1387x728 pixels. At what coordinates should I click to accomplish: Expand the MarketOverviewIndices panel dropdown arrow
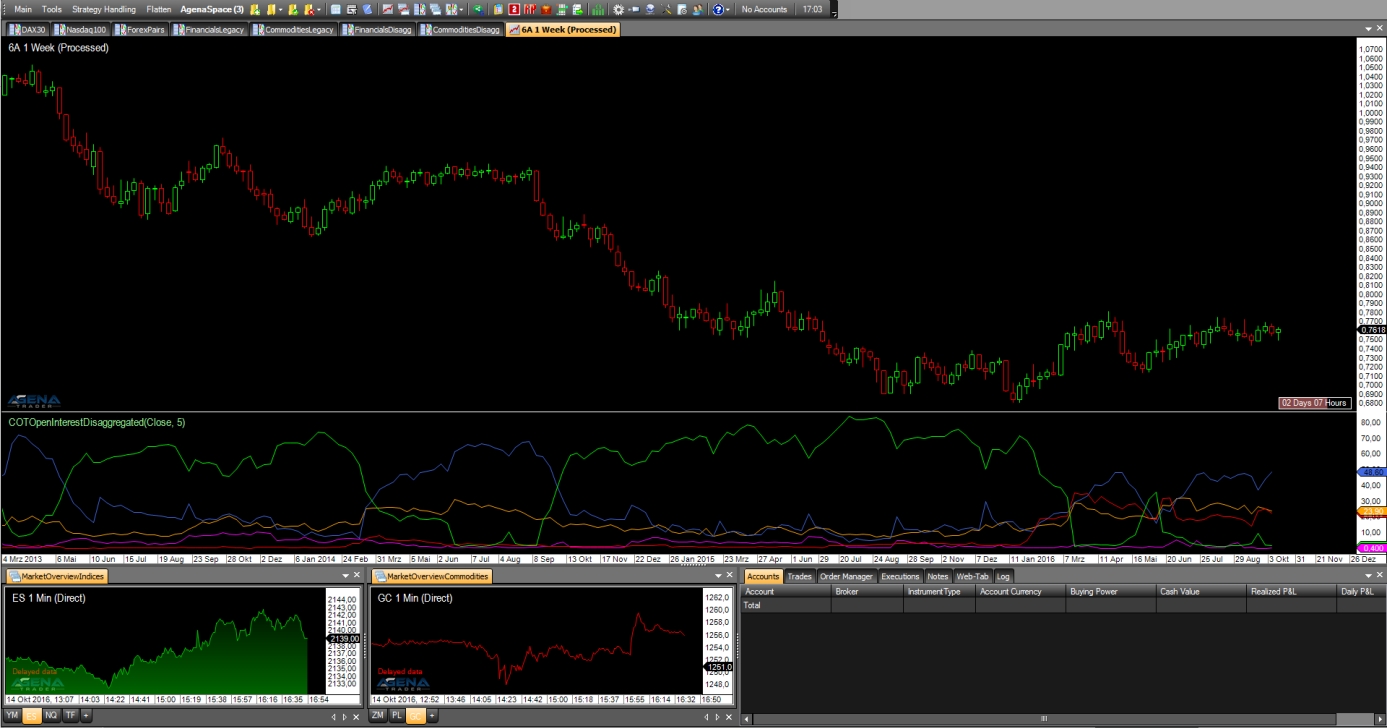pos(345,577)
